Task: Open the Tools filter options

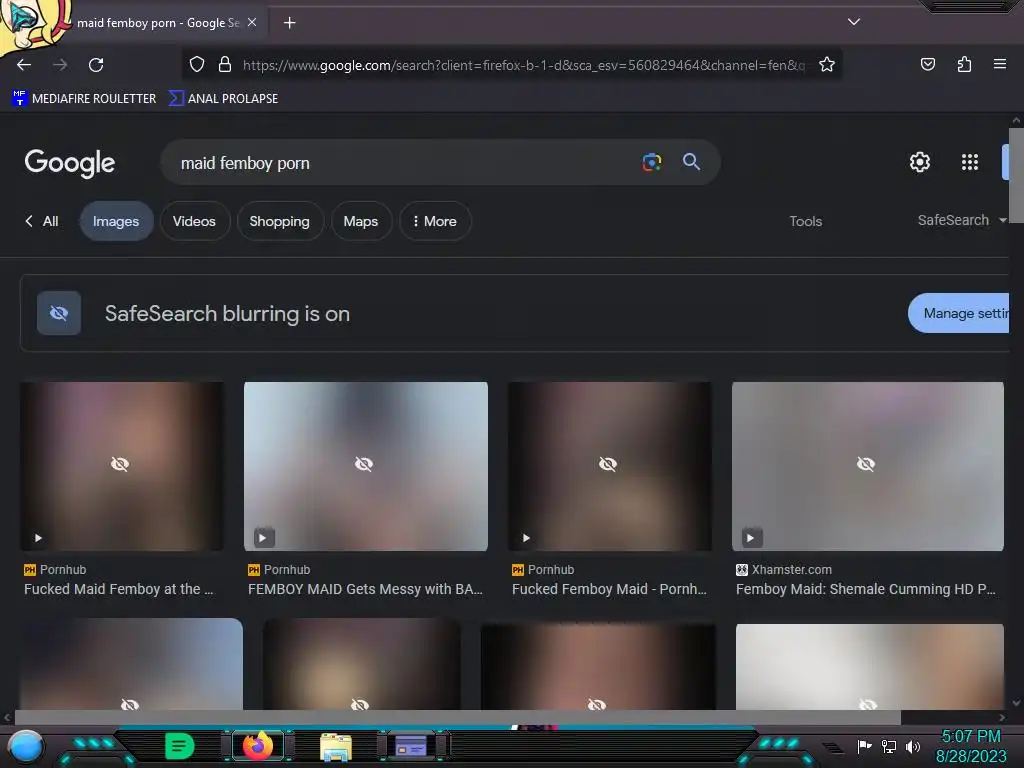Action: pyautogui.click(x=805, y=221)
